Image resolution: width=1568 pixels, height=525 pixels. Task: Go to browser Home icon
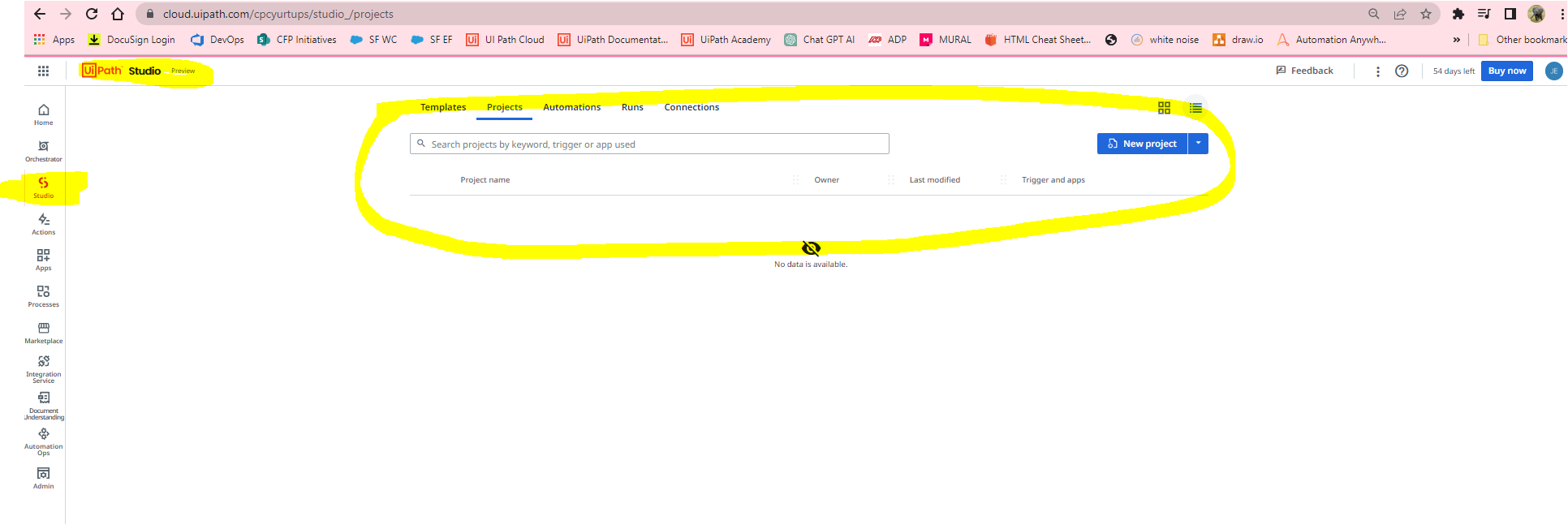118,14
